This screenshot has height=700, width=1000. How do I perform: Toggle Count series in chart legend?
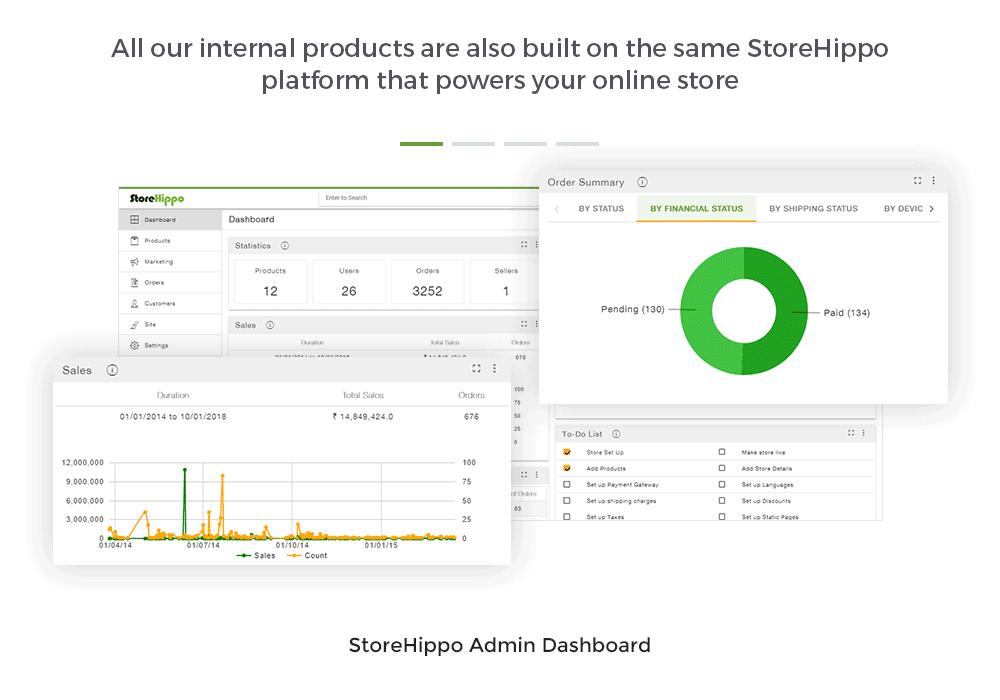point(307,556)
